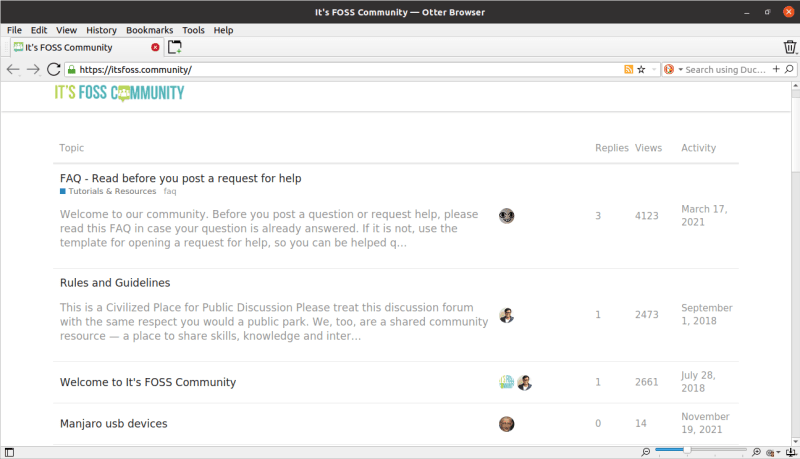Open a new tab with the plus icon
The width and height of the screenshot is (800, 459).
(175, 47)
